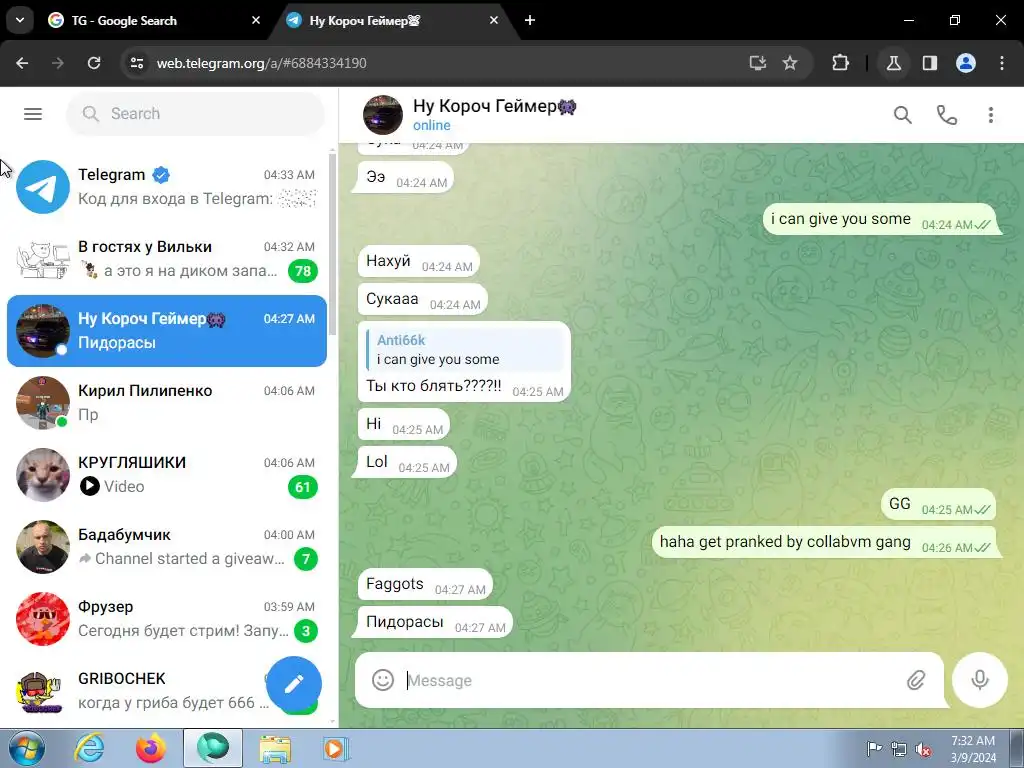Bookmark this page with star icon
Viewport: 1024px width, 768px height.
tap(790, 63)
